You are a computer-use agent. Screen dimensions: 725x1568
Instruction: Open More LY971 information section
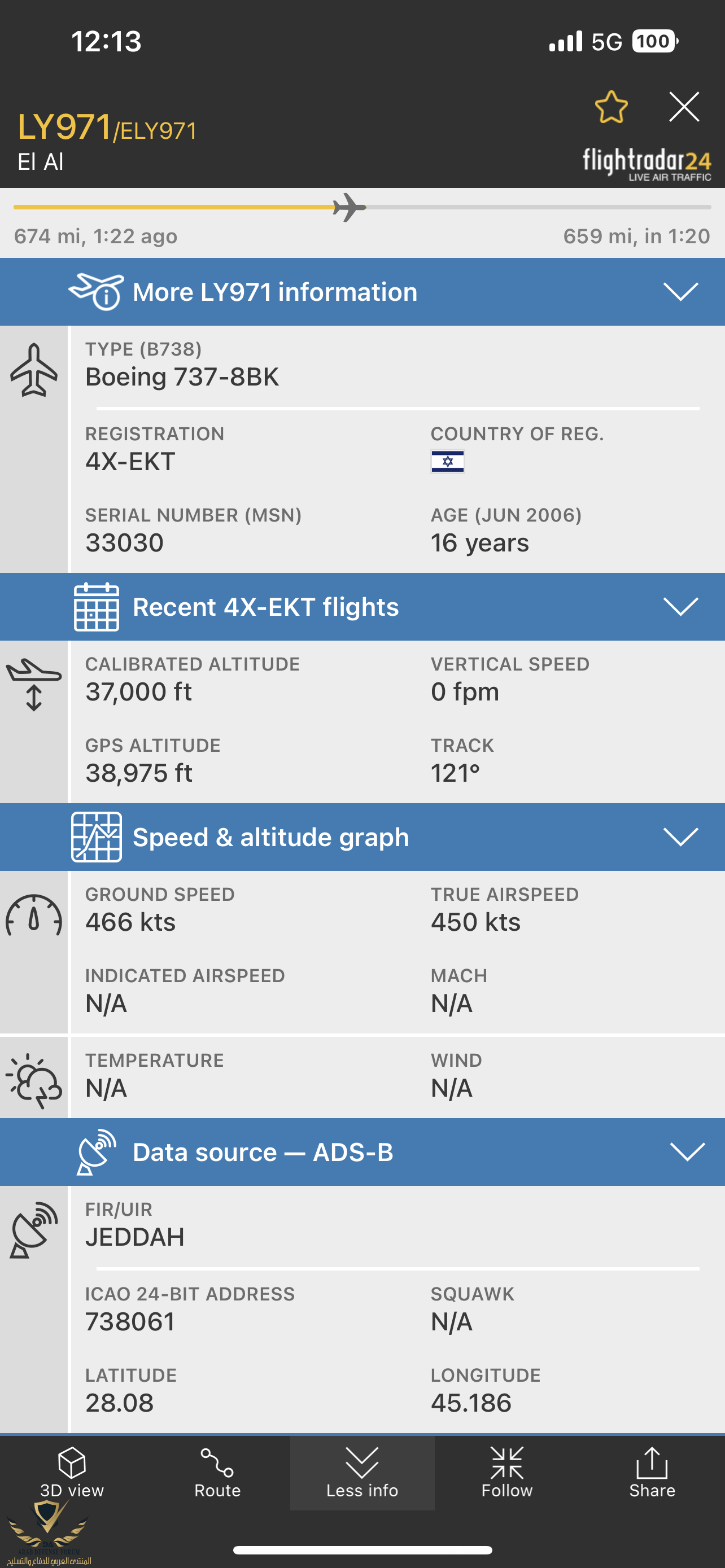coord(275,292)
